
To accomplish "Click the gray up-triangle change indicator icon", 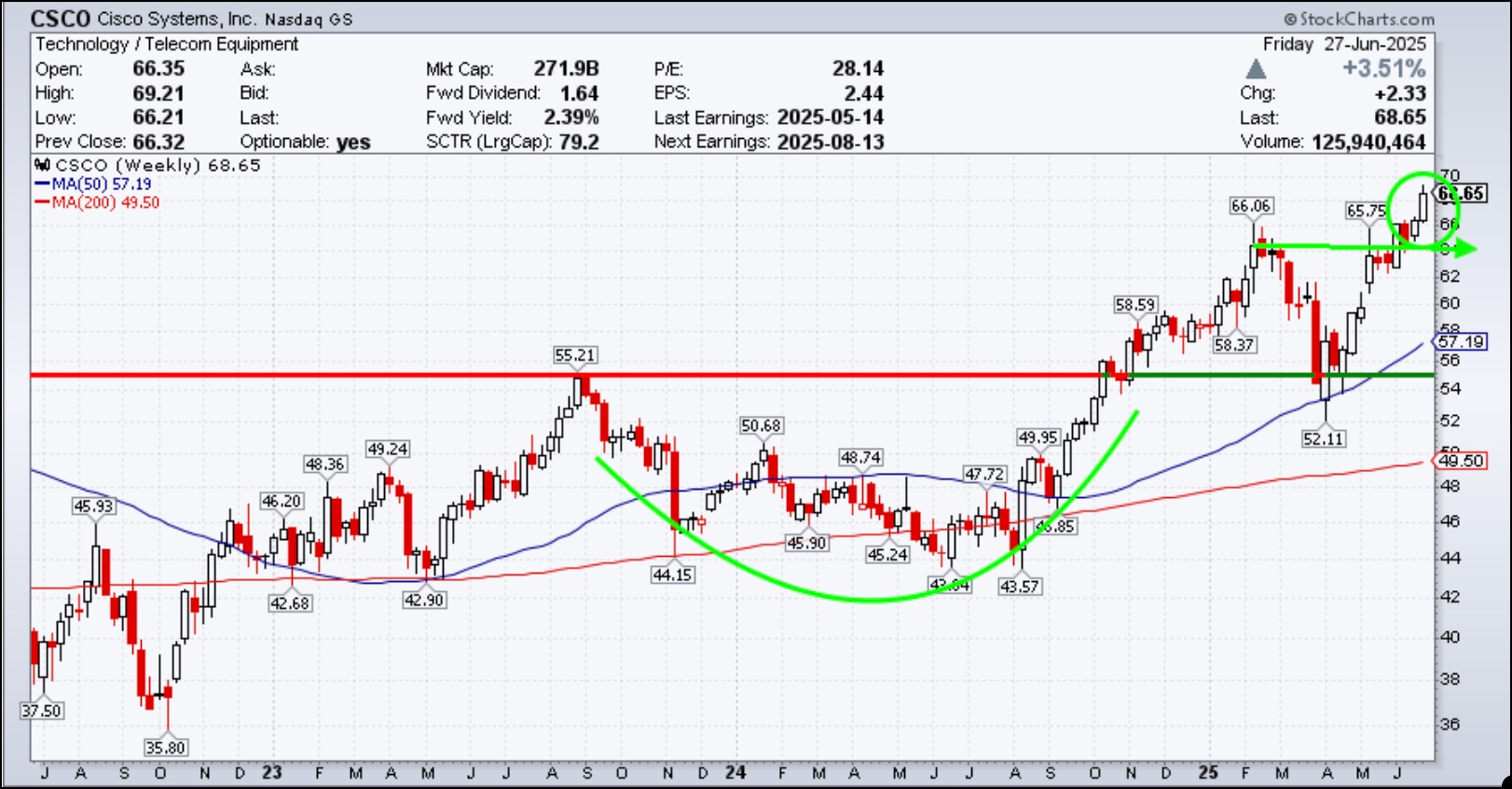I will click(1256, 69).
